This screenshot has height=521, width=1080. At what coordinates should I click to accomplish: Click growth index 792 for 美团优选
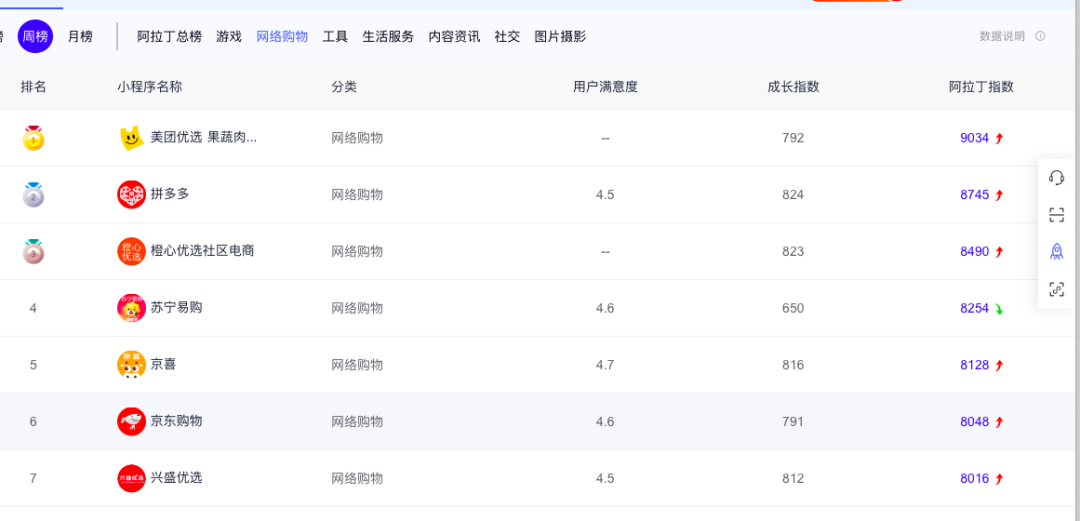793,138
